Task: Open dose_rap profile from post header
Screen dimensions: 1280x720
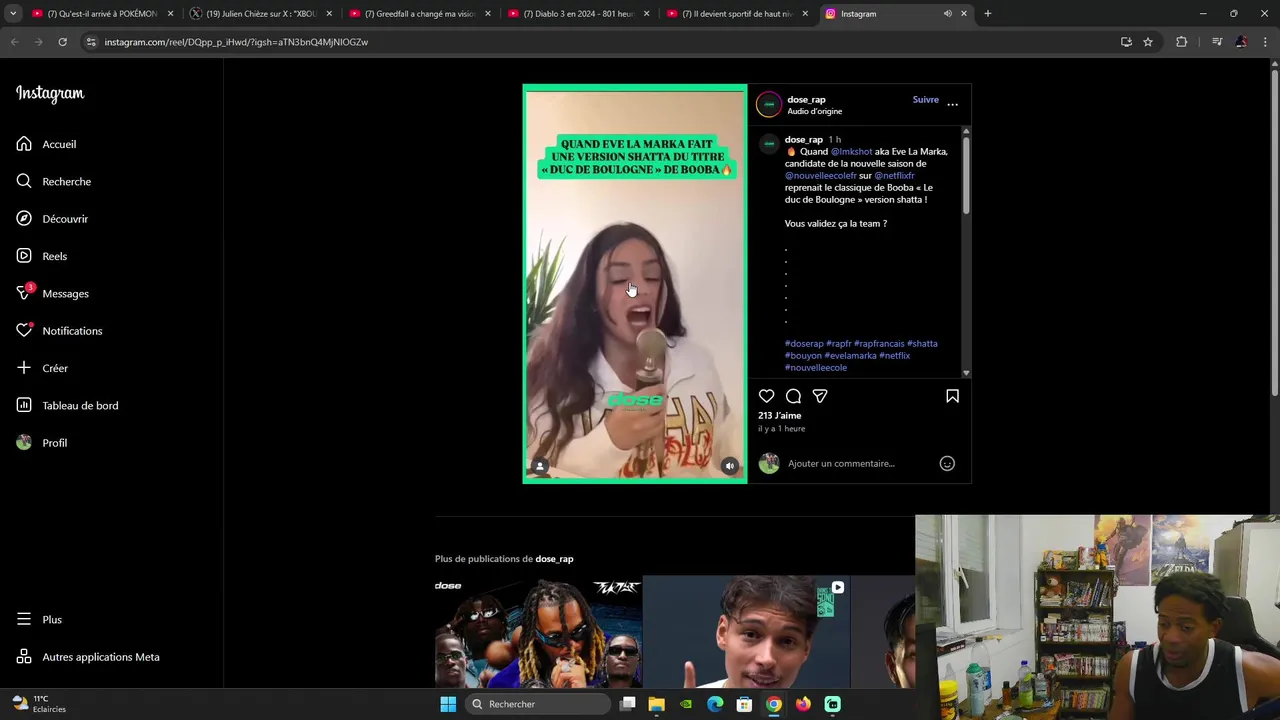Action: tap(806, 100)
